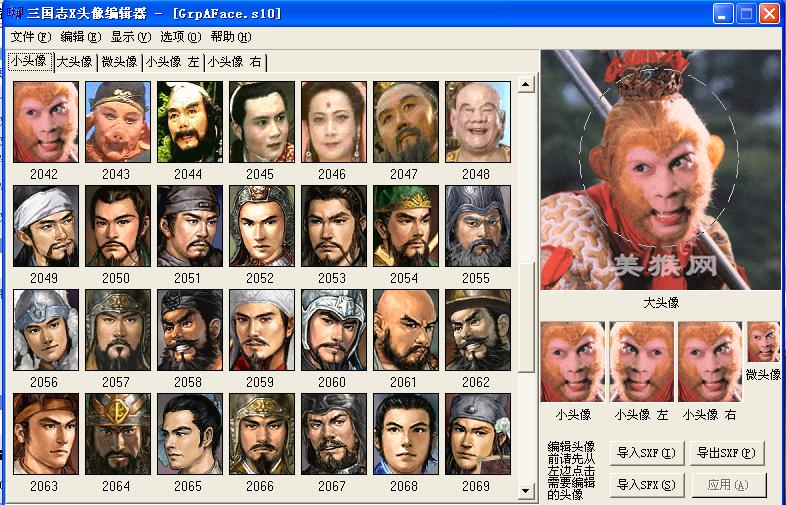Switch to the 大头像 tab
The height and width of the screenshot is (505, 786).
coord(75,62)
